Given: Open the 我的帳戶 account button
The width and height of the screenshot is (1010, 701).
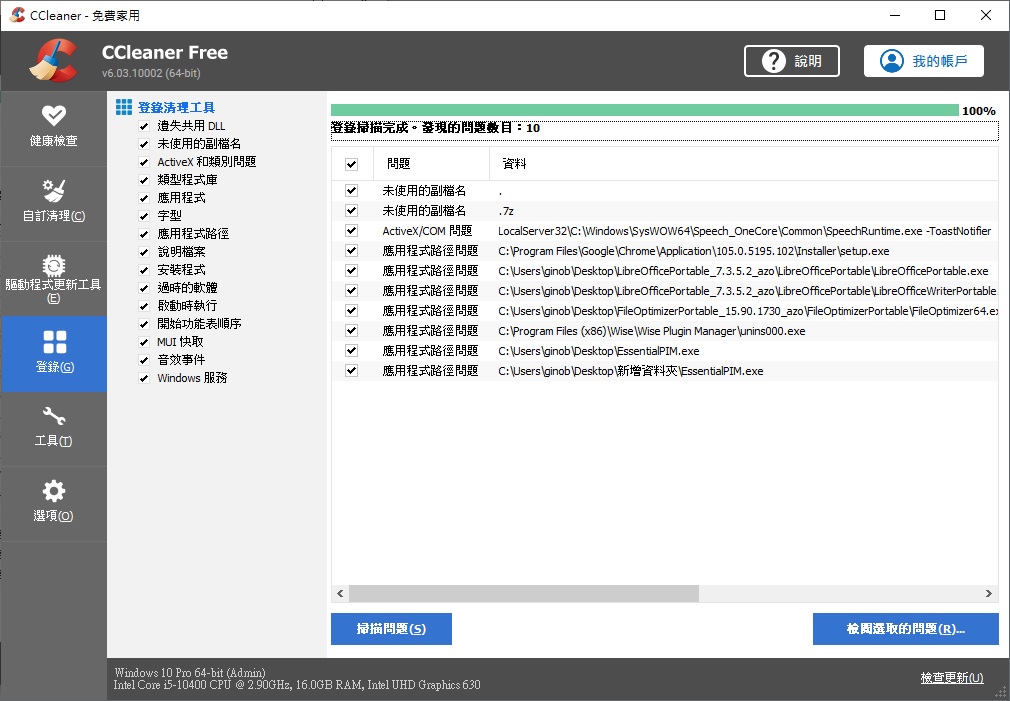Looking at the screenshot, I should click(924, 61).
